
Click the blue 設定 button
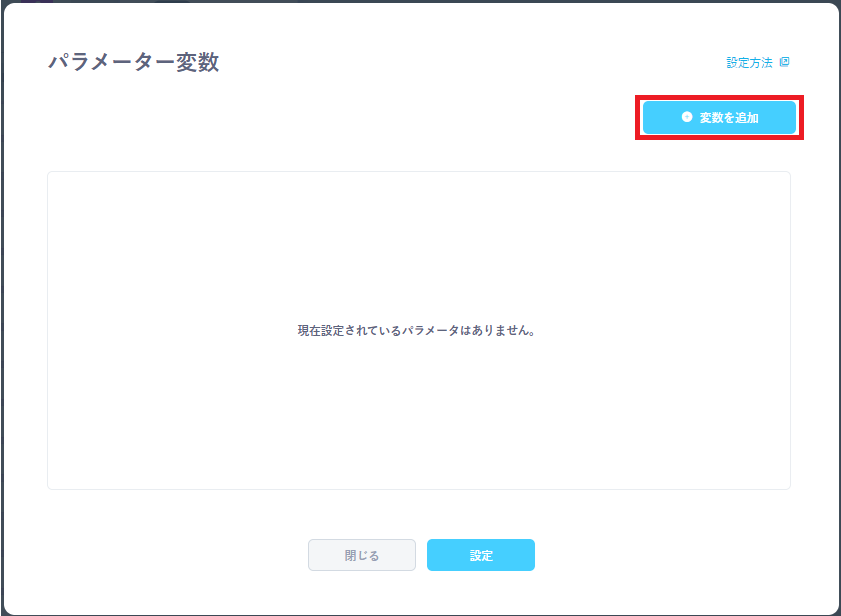480,555
